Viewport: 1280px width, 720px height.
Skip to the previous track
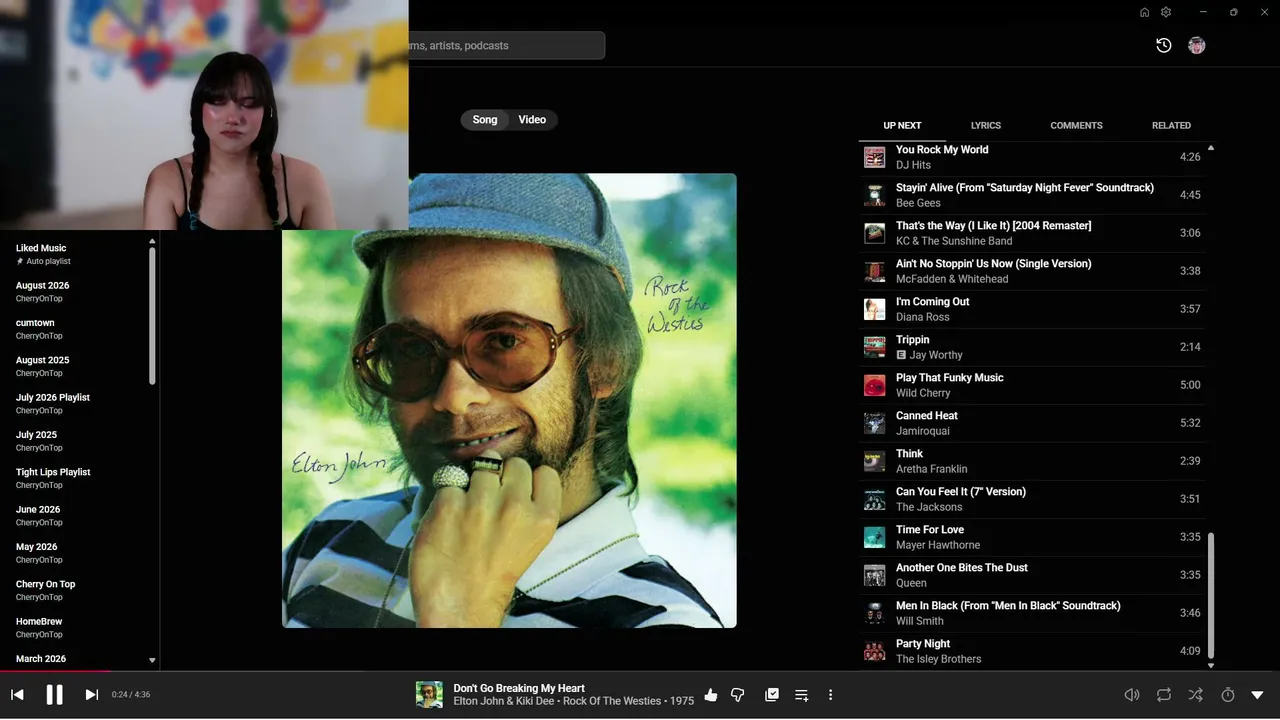tap(17, 695)
